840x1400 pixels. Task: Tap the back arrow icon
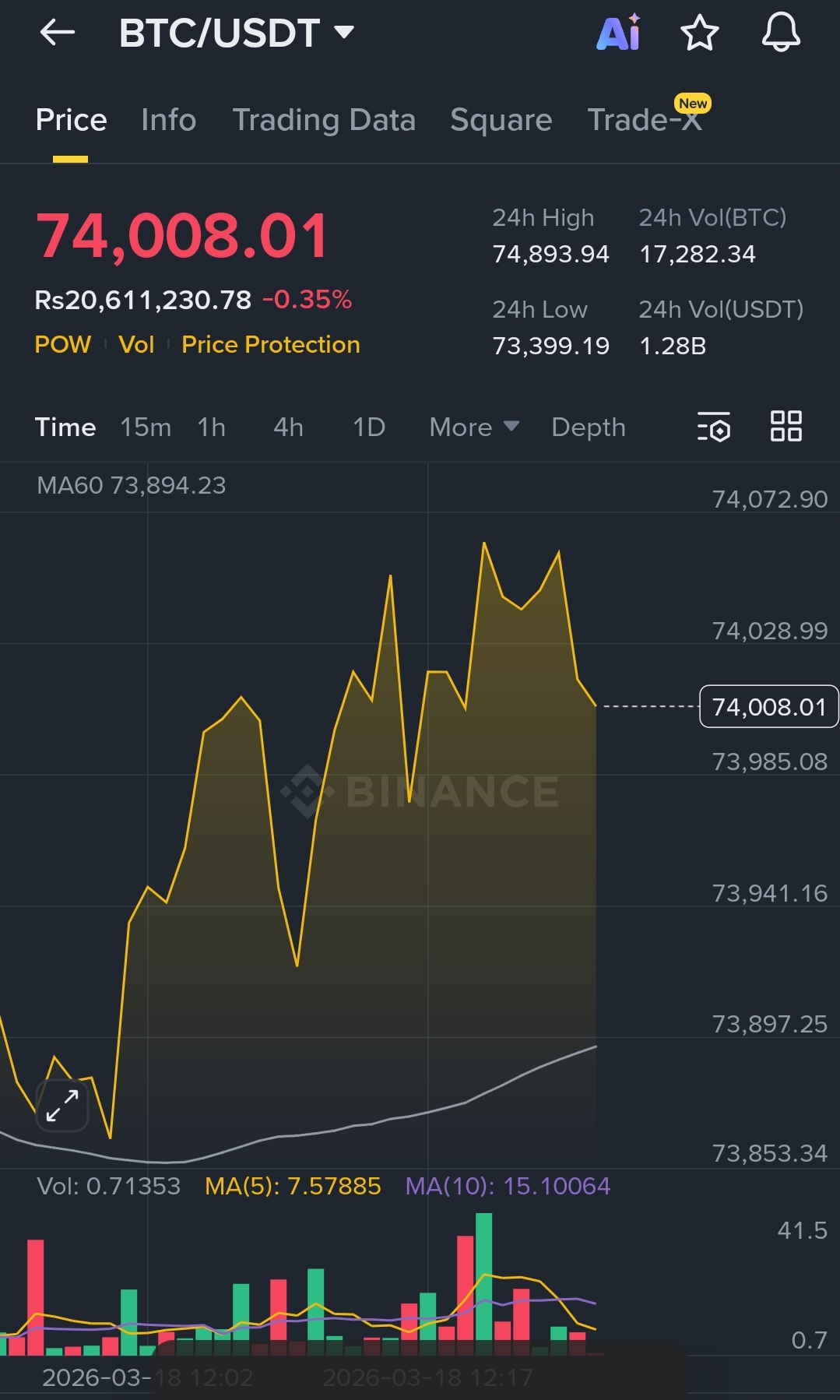click(57, 33)
